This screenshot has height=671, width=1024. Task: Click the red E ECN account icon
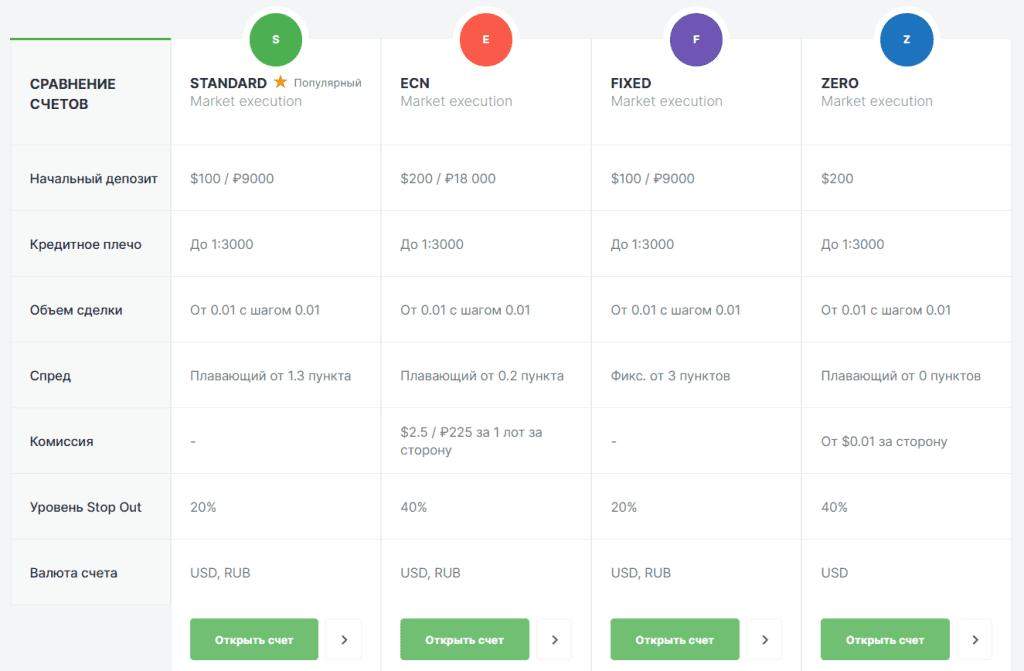[486, 40]
